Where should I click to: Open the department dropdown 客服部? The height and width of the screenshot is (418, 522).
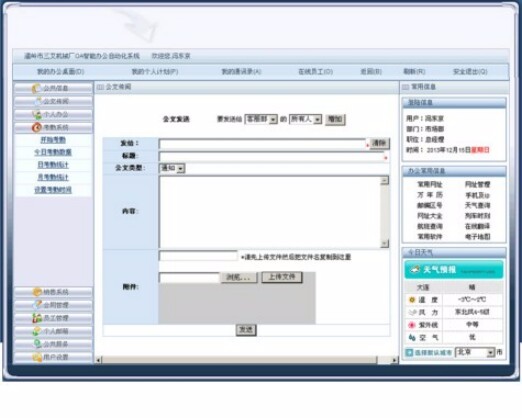pos(261,119)
